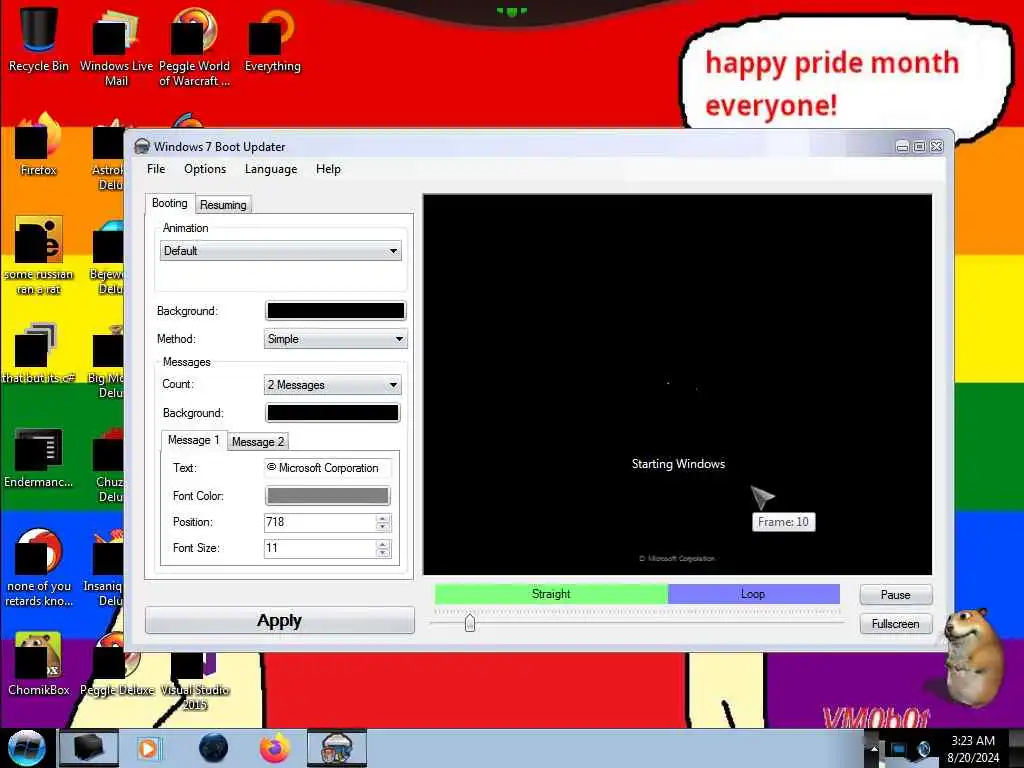
Task: Click the boot animation preview area
Action: 677,385
